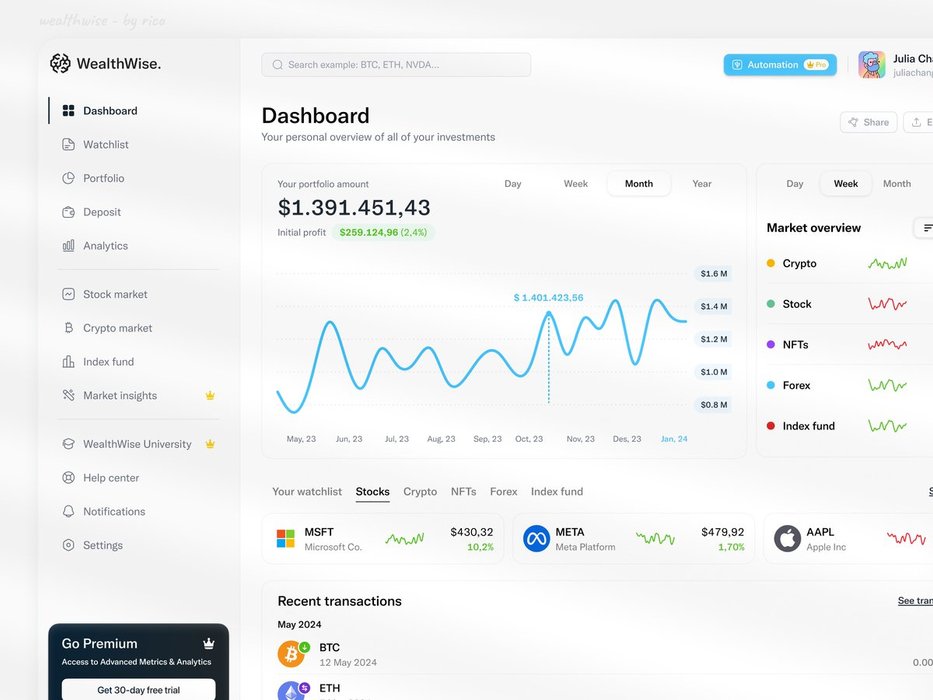Open the Help center lifebuoy icon

68,477
